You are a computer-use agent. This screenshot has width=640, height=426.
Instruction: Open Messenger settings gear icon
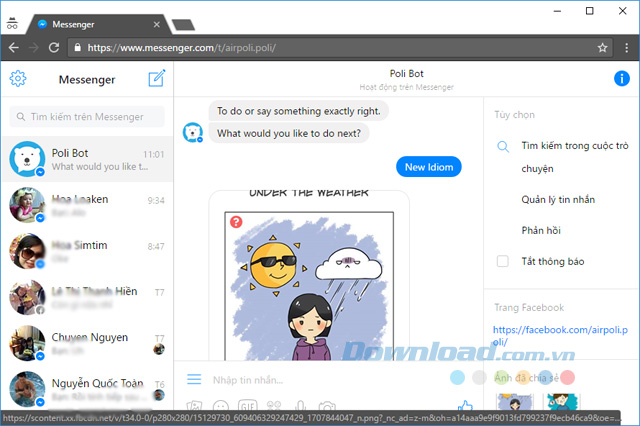17,80
